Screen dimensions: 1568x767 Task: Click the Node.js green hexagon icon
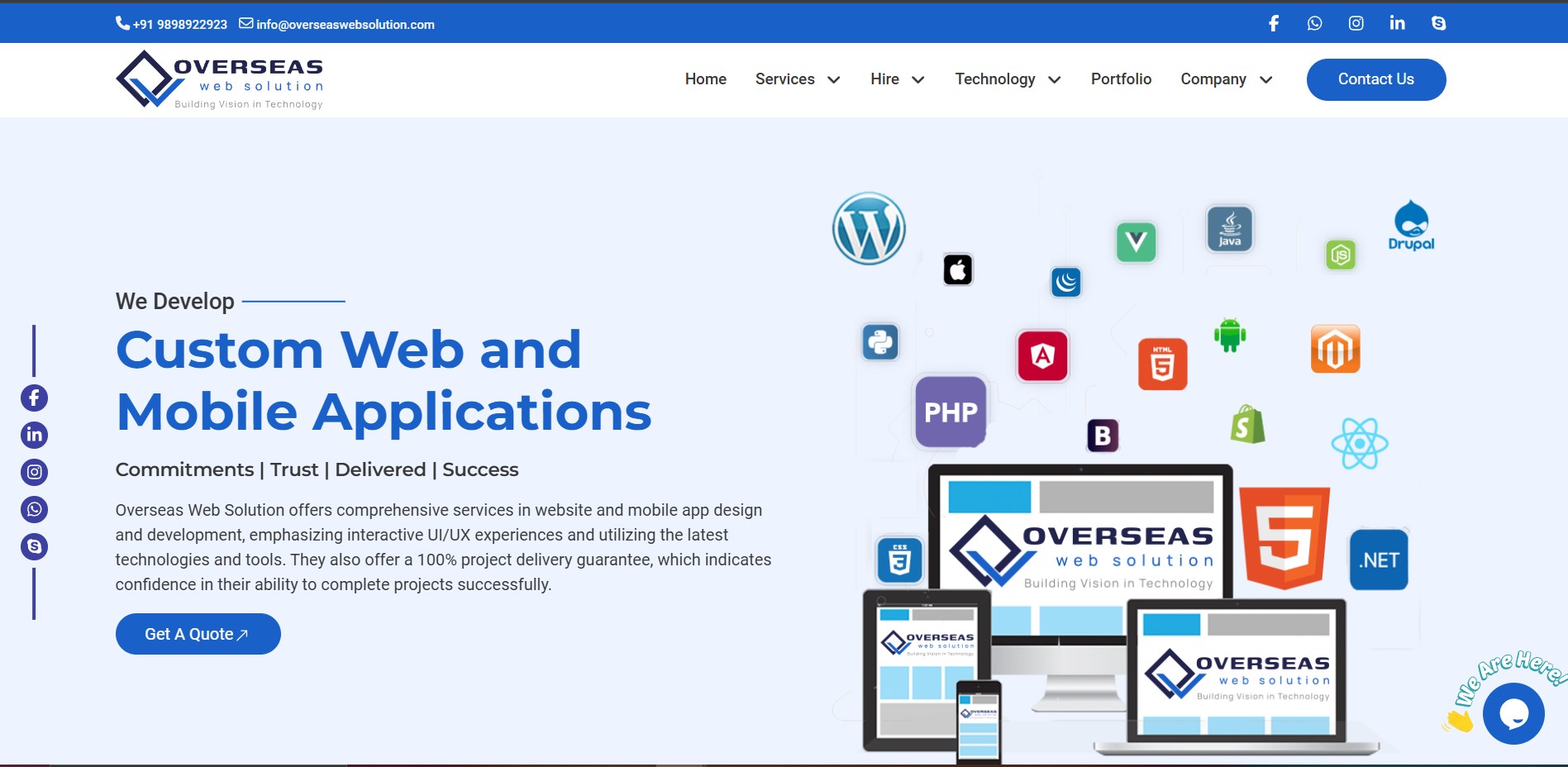click(x=1341, y=255)
